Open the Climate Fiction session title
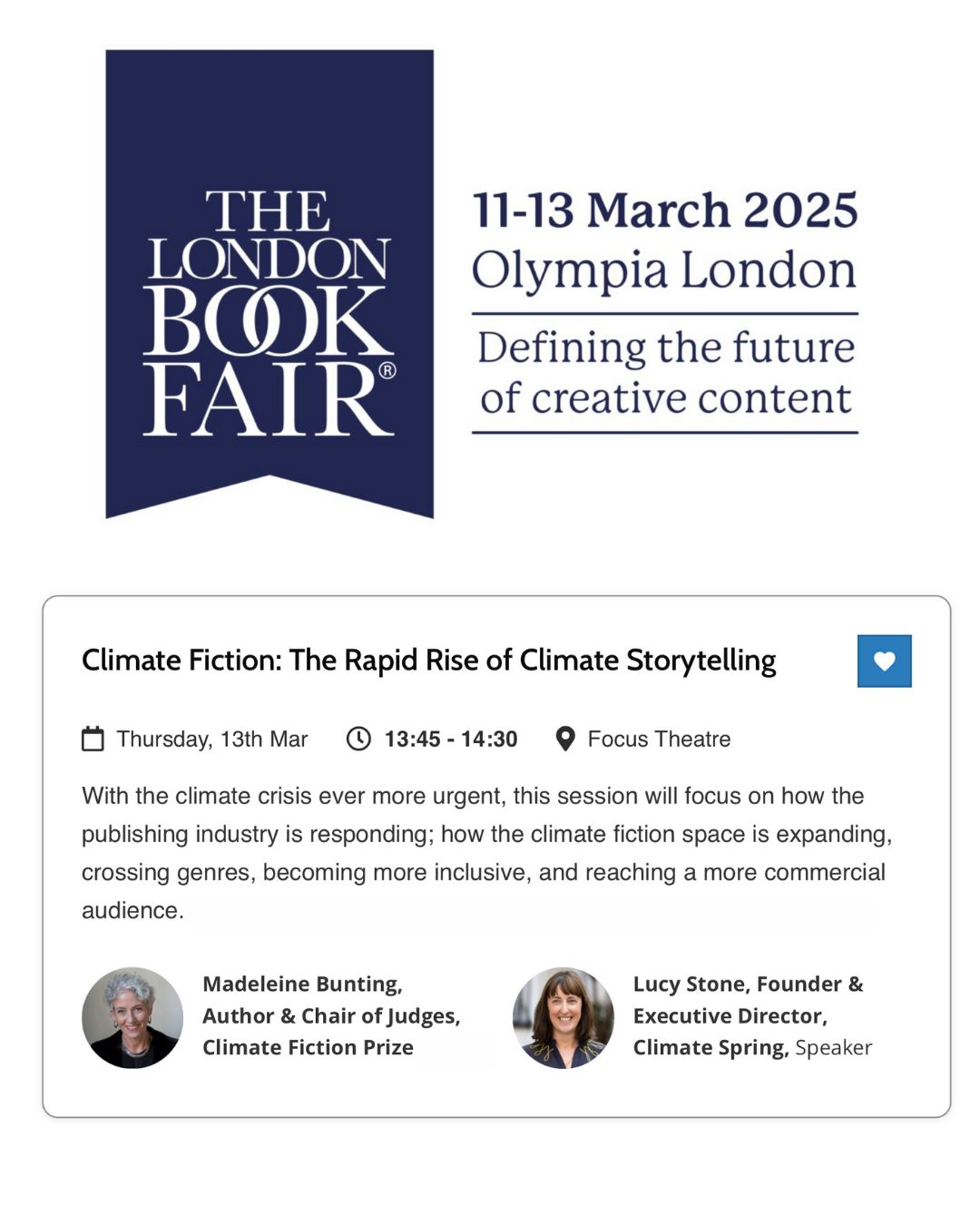Screen dimensions: 980x1225 coord(428,661)
